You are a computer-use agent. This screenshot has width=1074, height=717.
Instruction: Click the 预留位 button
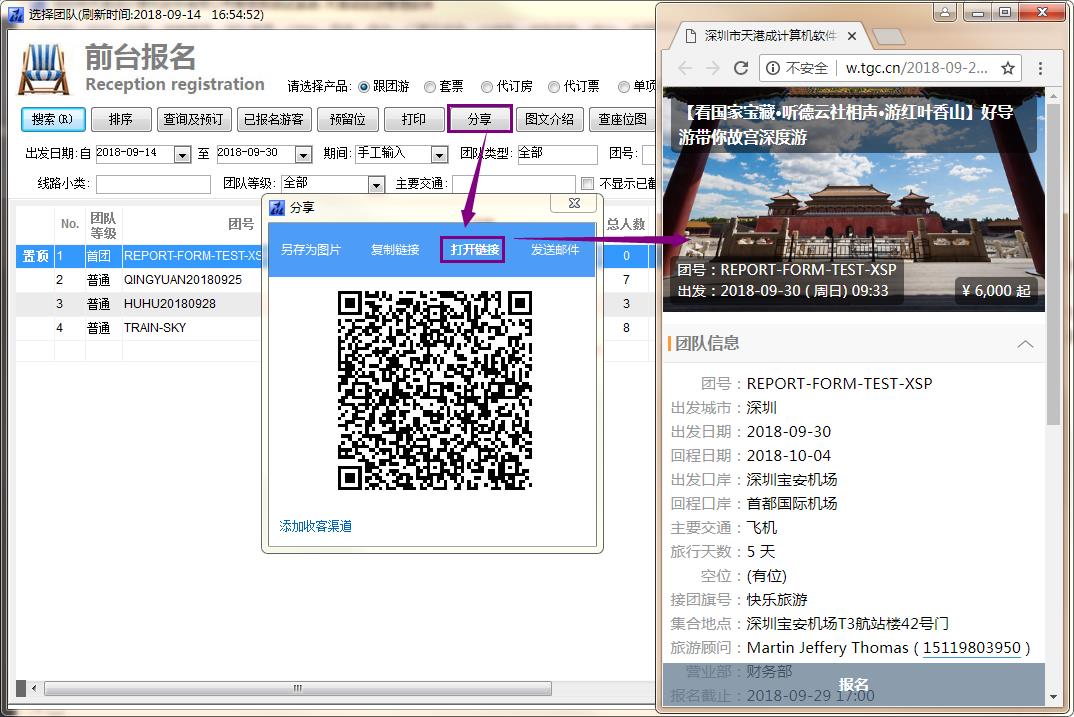347,119
